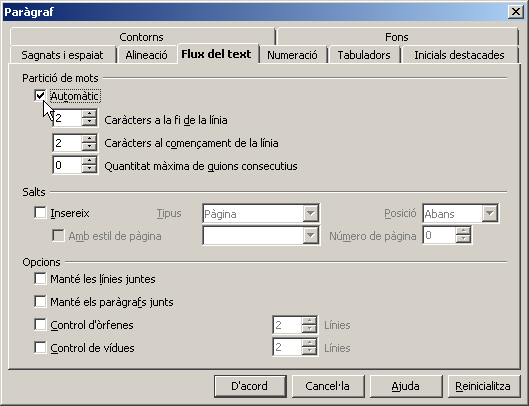The image size is (529, 406).
Task: Switch to the Sagnats i espaiat tab
Action: point(62,55)
